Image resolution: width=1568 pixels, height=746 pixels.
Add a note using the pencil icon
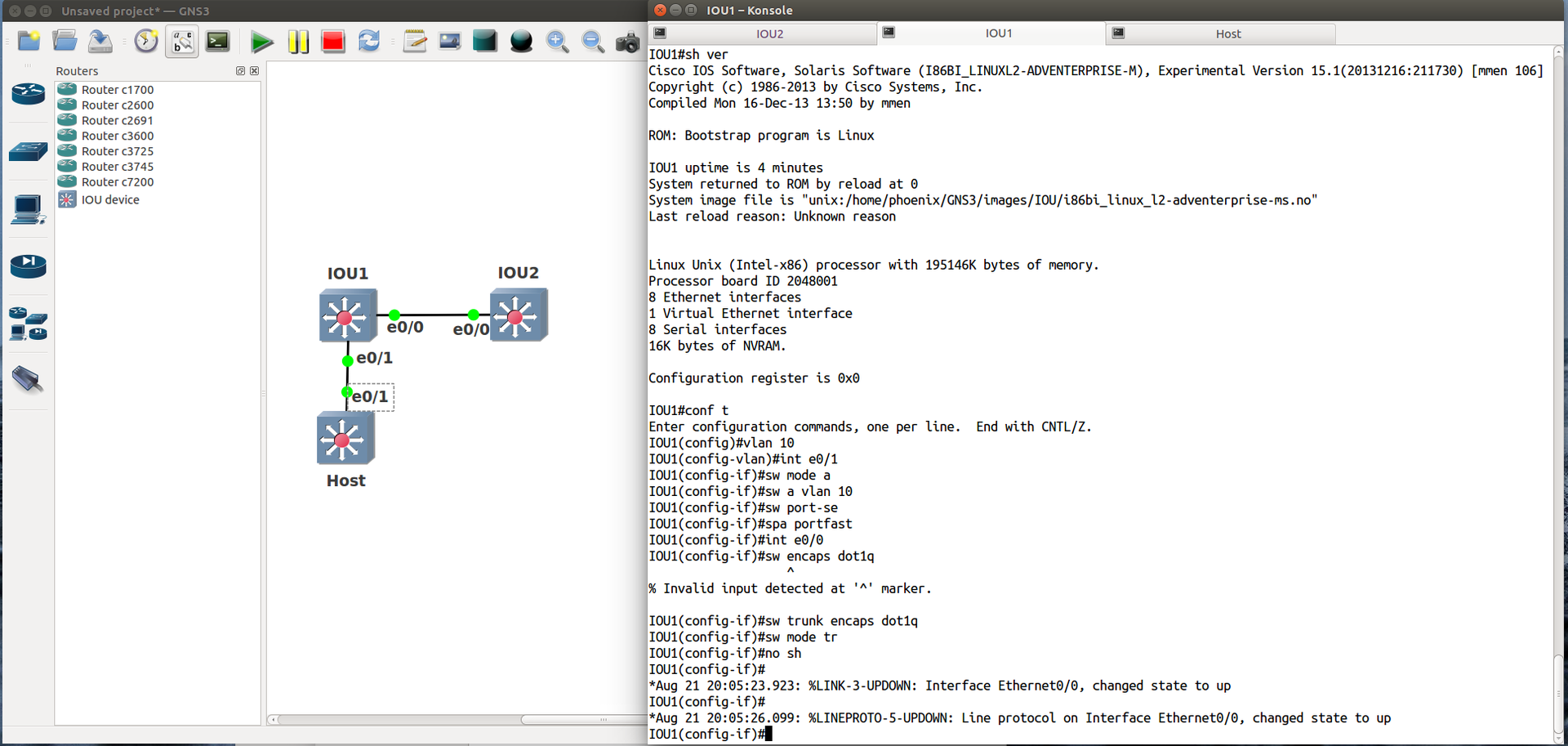click(x=414, y=41)
